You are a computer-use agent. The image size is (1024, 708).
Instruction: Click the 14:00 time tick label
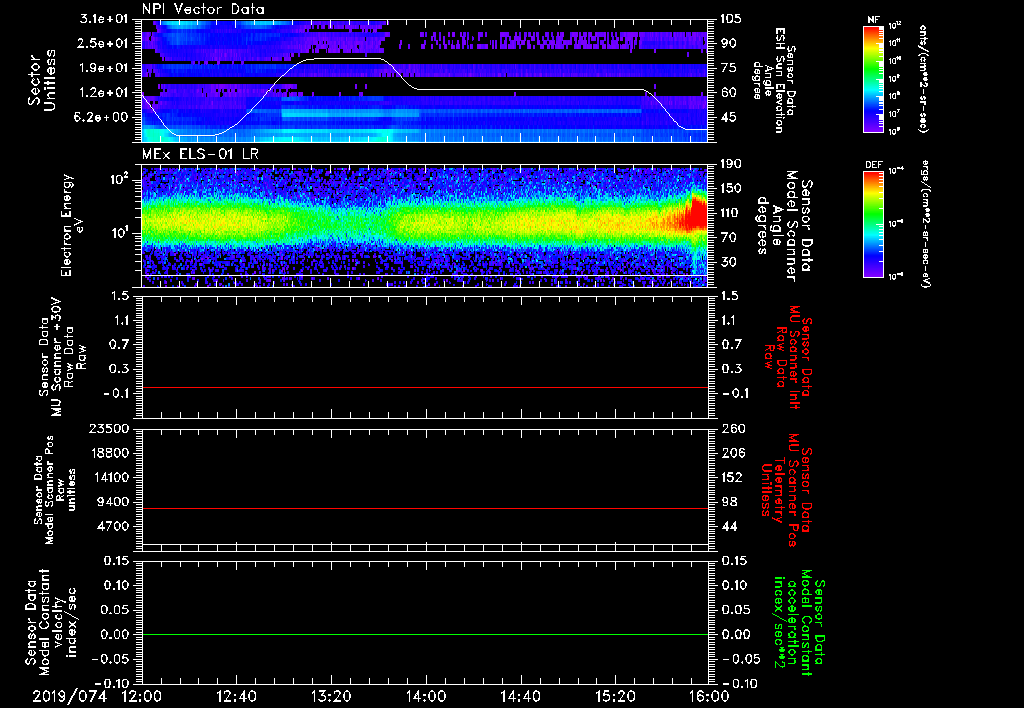(425, 695)
